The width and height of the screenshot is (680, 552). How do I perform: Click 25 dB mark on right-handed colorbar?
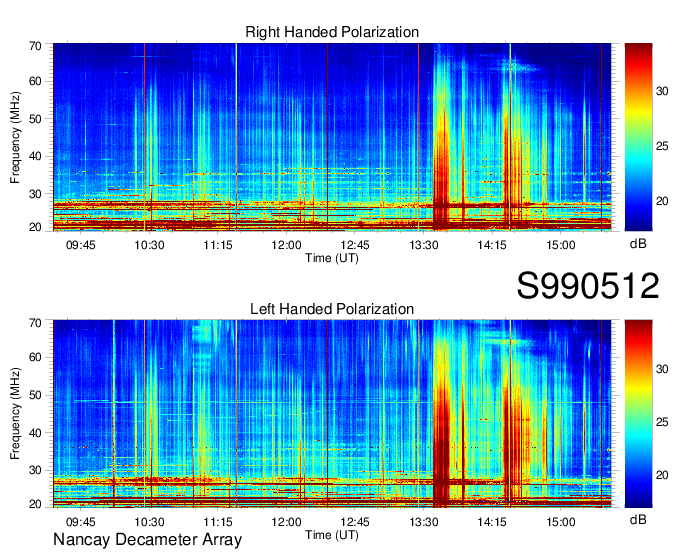point(662,146)
